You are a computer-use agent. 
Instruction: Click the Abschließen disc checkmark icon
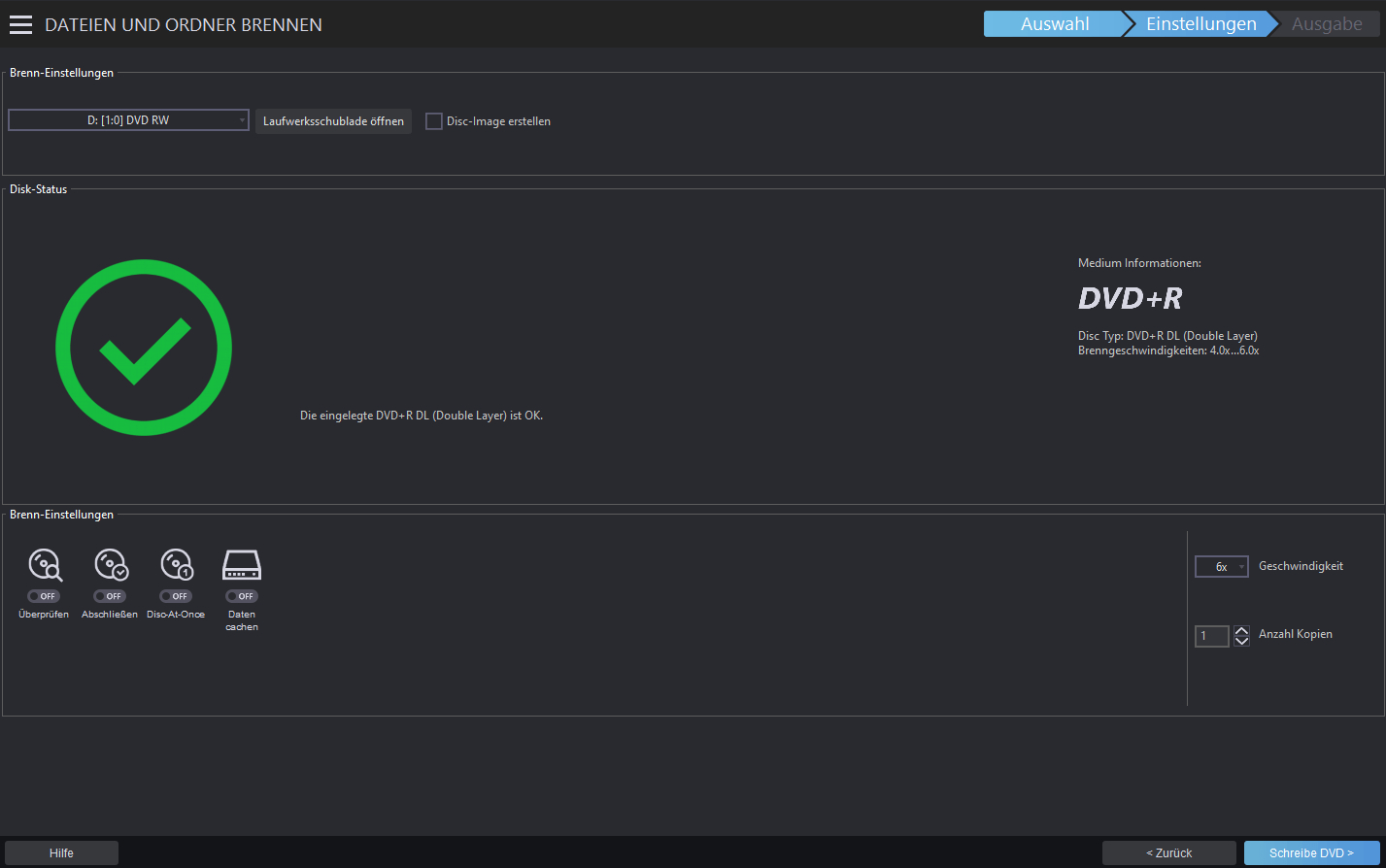[x=111, y=565]
